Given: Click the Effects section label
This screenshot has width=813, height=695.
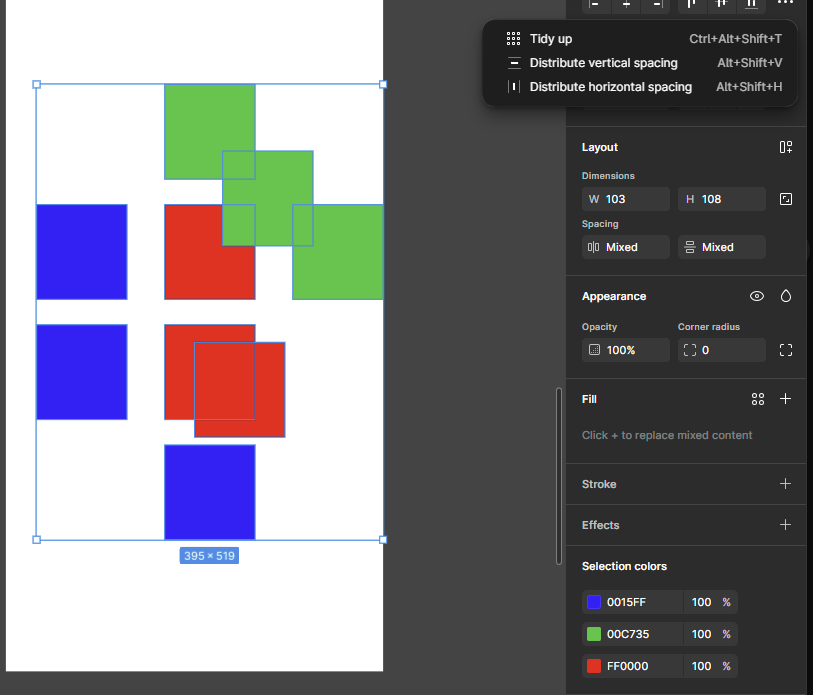Looking at the screenshot, I should click(600, 525).
